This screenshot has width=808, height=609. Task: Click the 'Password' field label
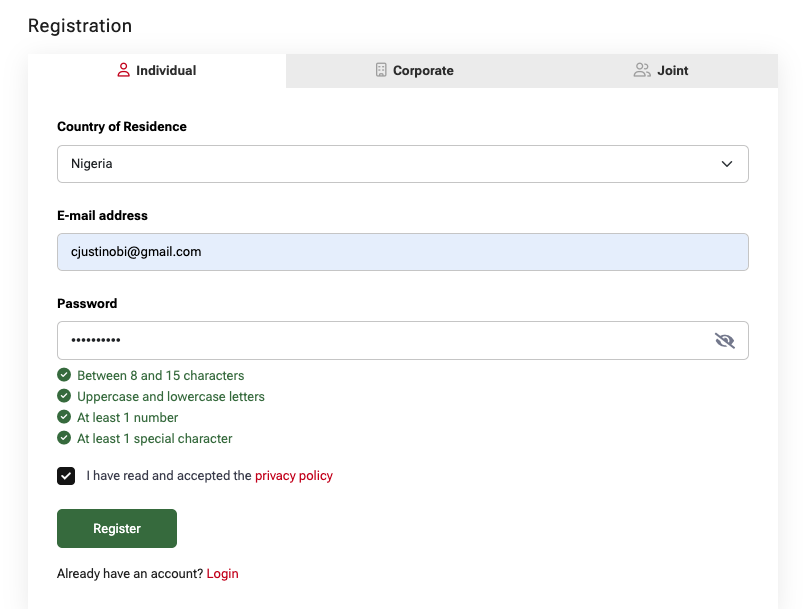[x=87, y=303]
